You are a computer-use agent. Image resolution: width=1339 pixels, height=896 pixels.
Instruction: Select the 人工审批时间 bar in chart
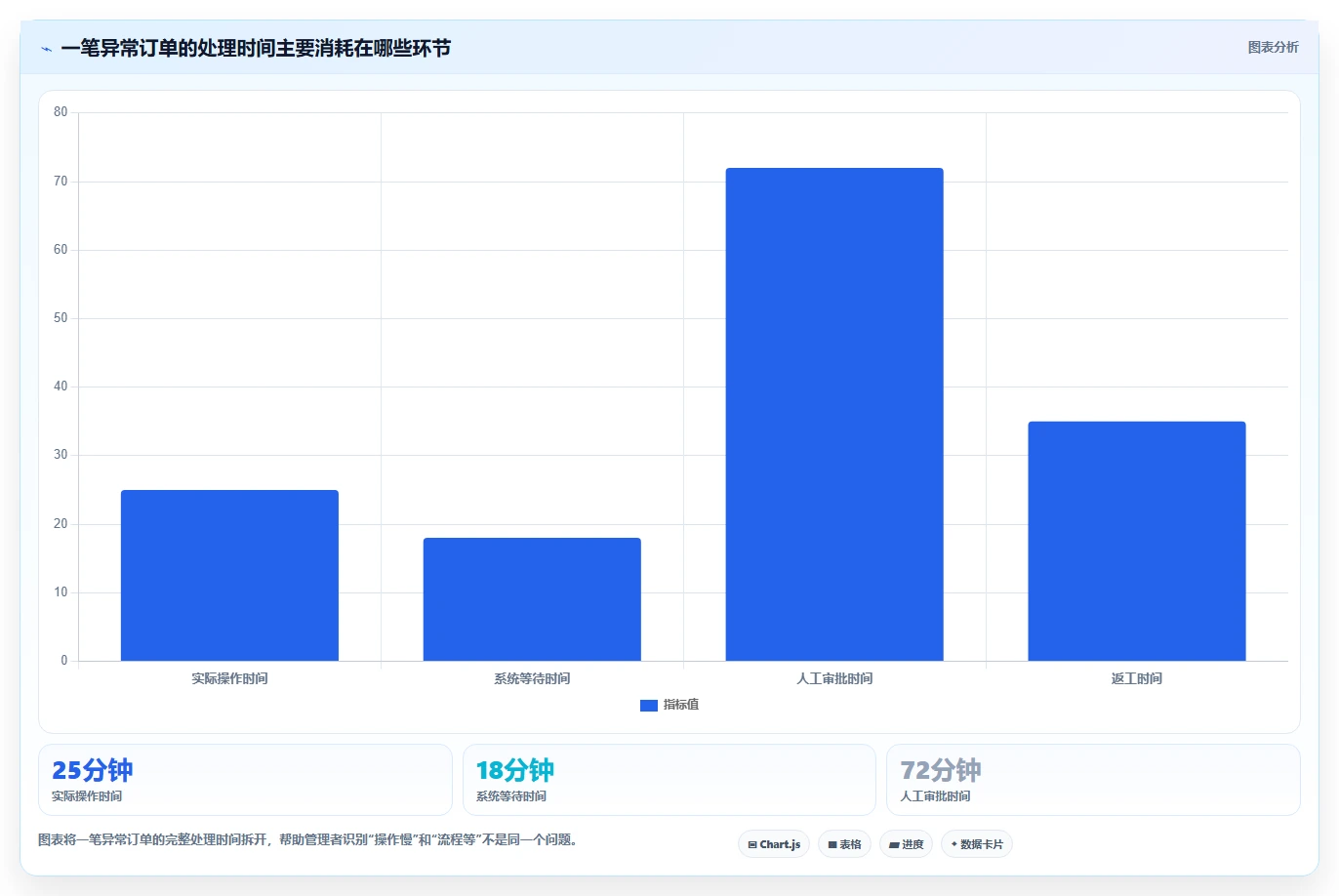(x=834, y=415)
